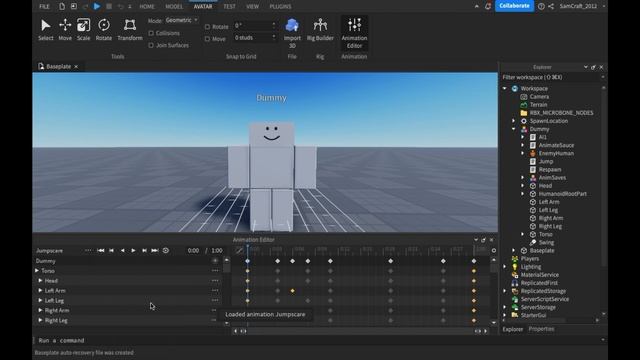The image size is (640, 360).
Task: Activate the Transform tool
Action: coord(130,29)
